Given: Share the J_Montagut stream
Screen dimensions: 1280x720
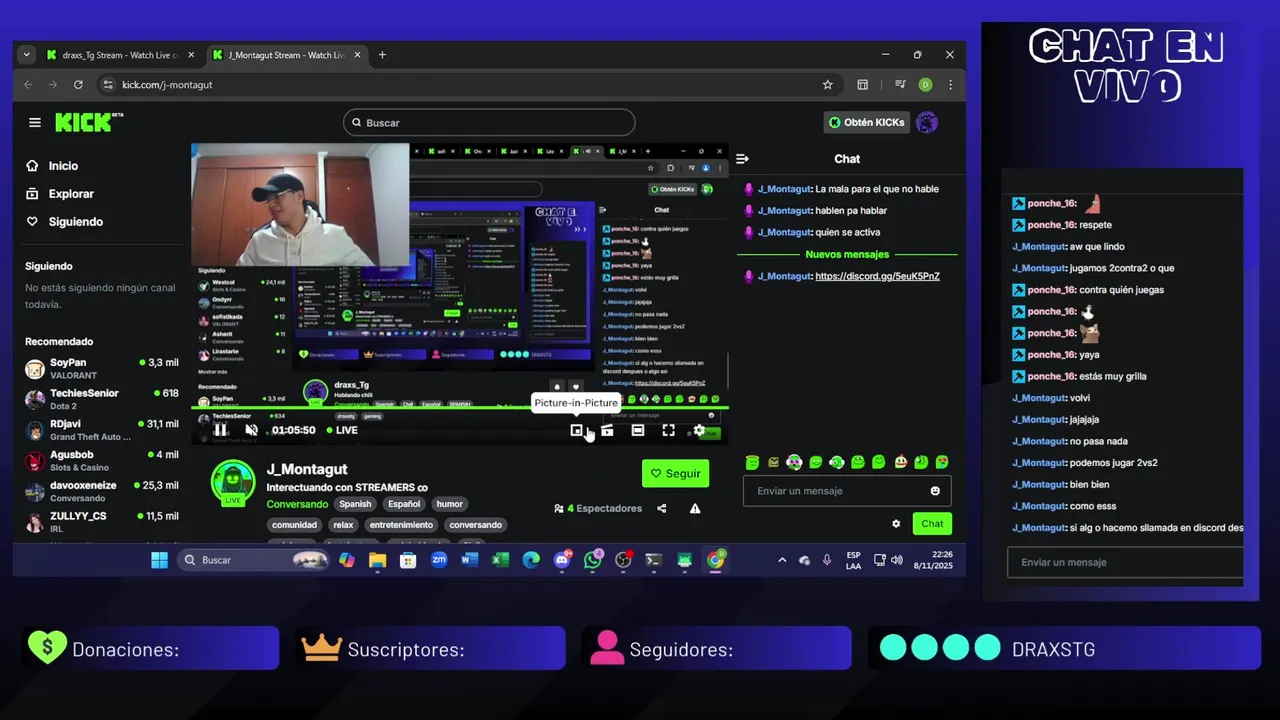Looking at the screenshot, I should point(661,508).
